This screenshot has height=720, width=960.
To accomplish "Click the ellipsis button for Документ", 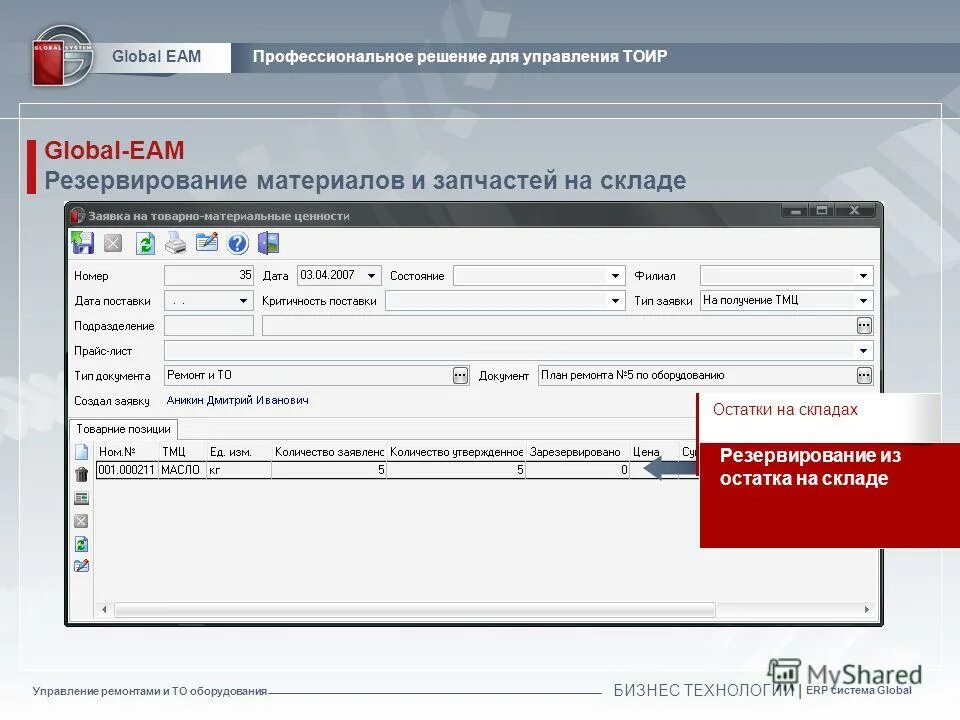I will [864, 375].
